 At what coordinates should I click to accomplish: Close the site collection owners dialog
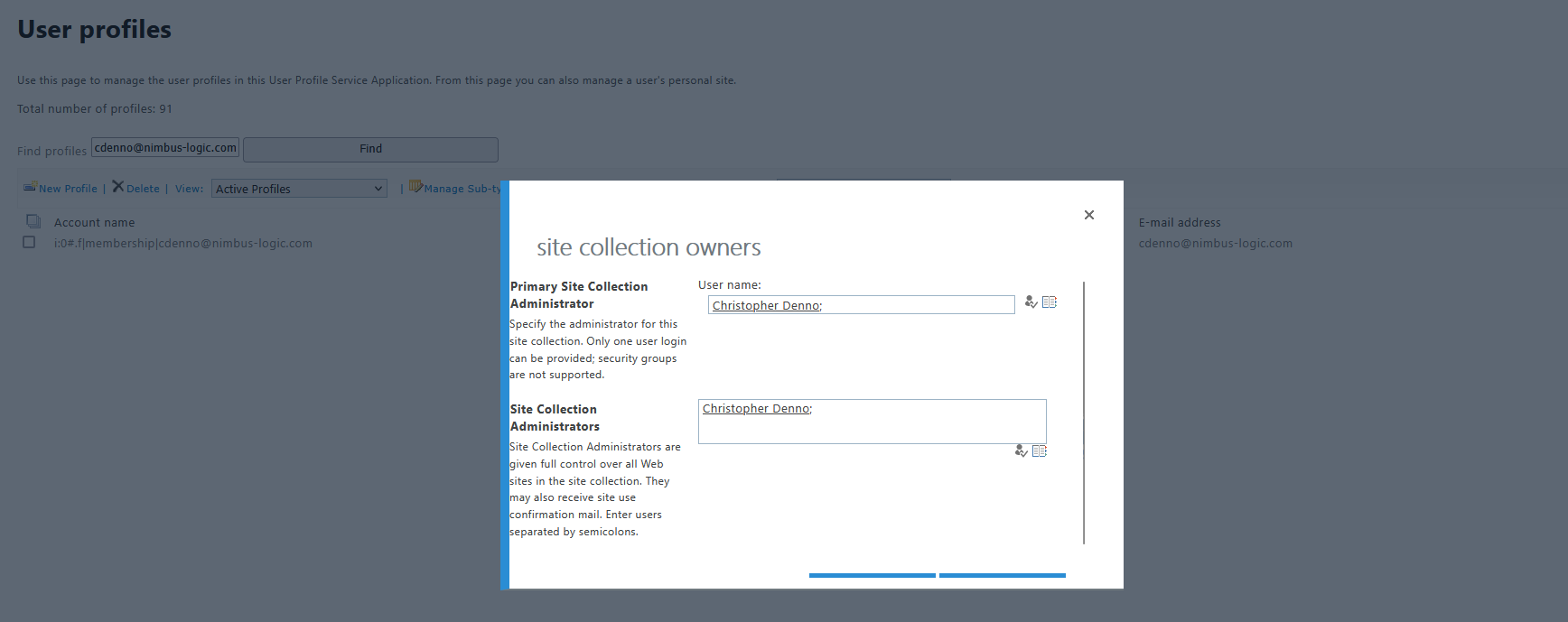pos(1089,215)
